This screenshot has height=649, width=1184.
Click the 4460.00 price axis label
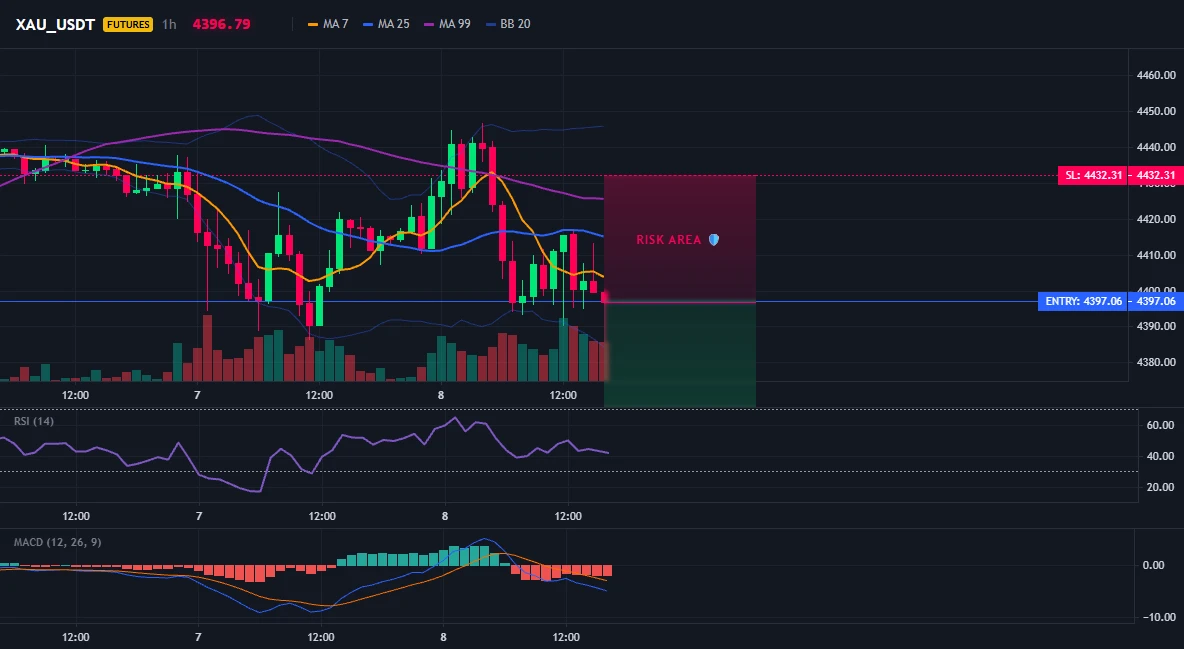coord(1156,75)
